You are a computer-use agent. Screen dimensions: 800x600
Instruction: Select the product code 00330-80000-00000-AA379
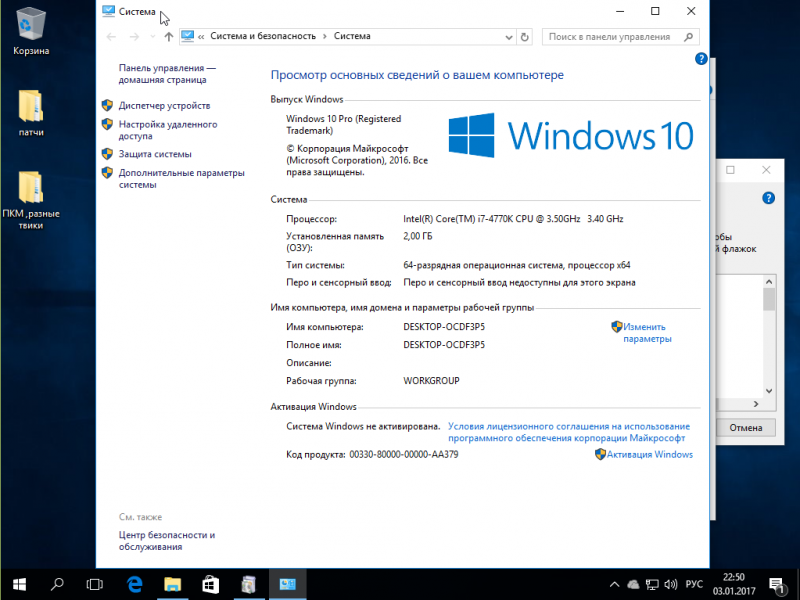click(404, 455)
